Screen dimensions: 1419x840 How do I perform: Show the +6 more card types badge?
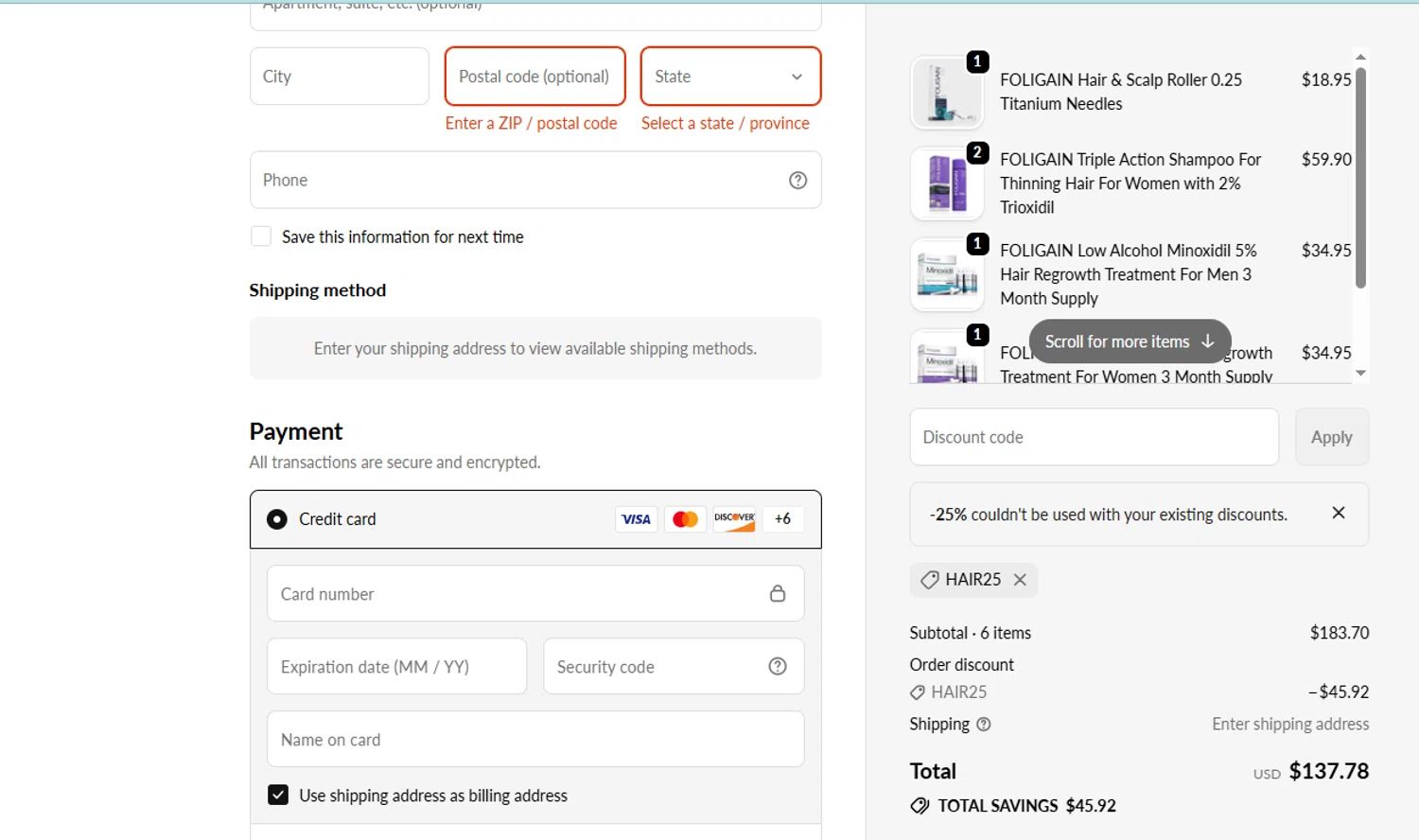click(x=782, y=518)
